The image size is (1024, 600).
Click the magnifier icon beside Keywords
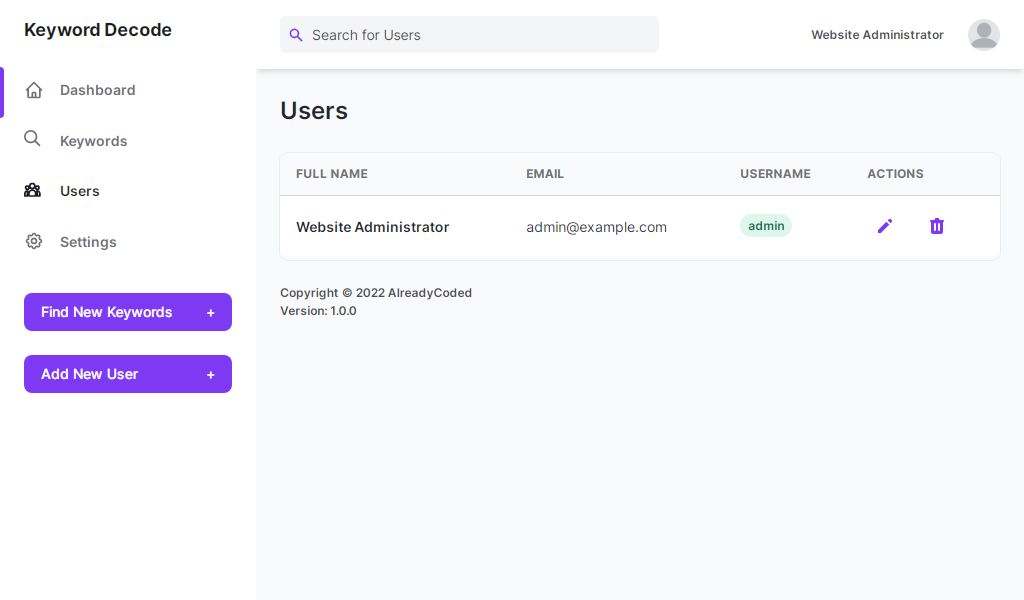point(33,139)
